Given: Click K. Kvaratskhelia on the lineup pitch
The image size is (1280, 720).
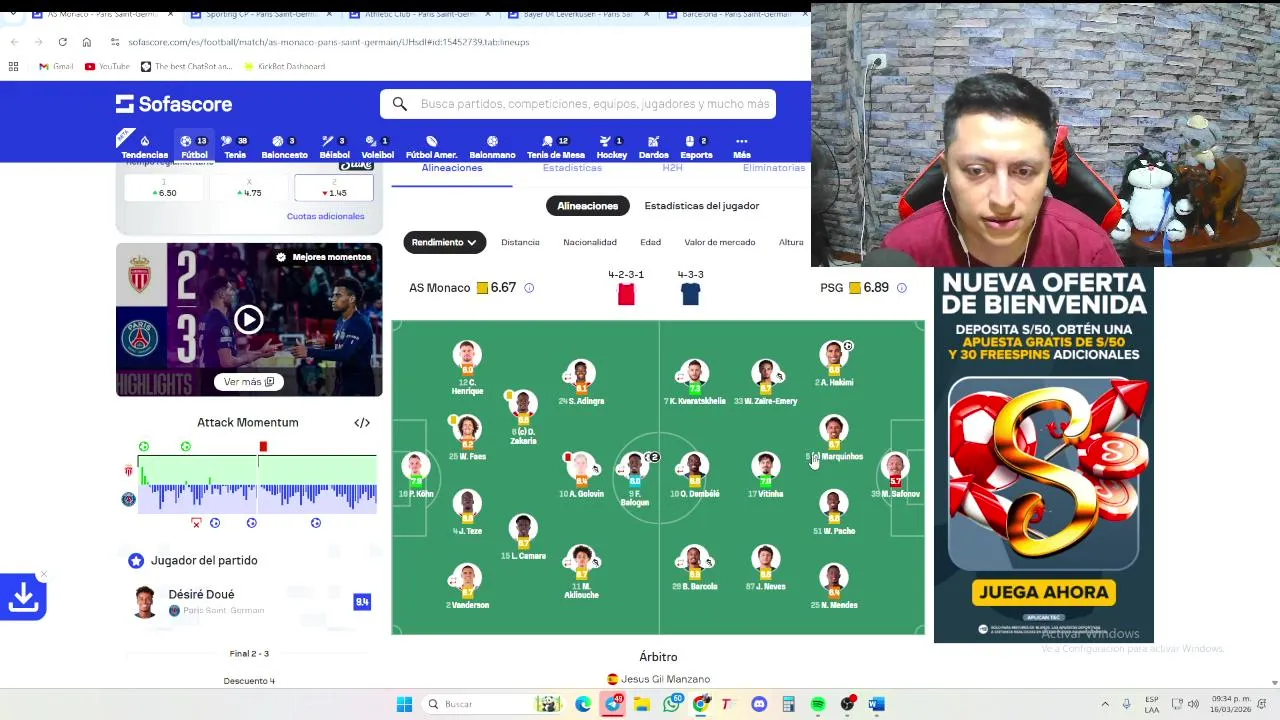Looking at the screenshot, I should tap(694, 383).
